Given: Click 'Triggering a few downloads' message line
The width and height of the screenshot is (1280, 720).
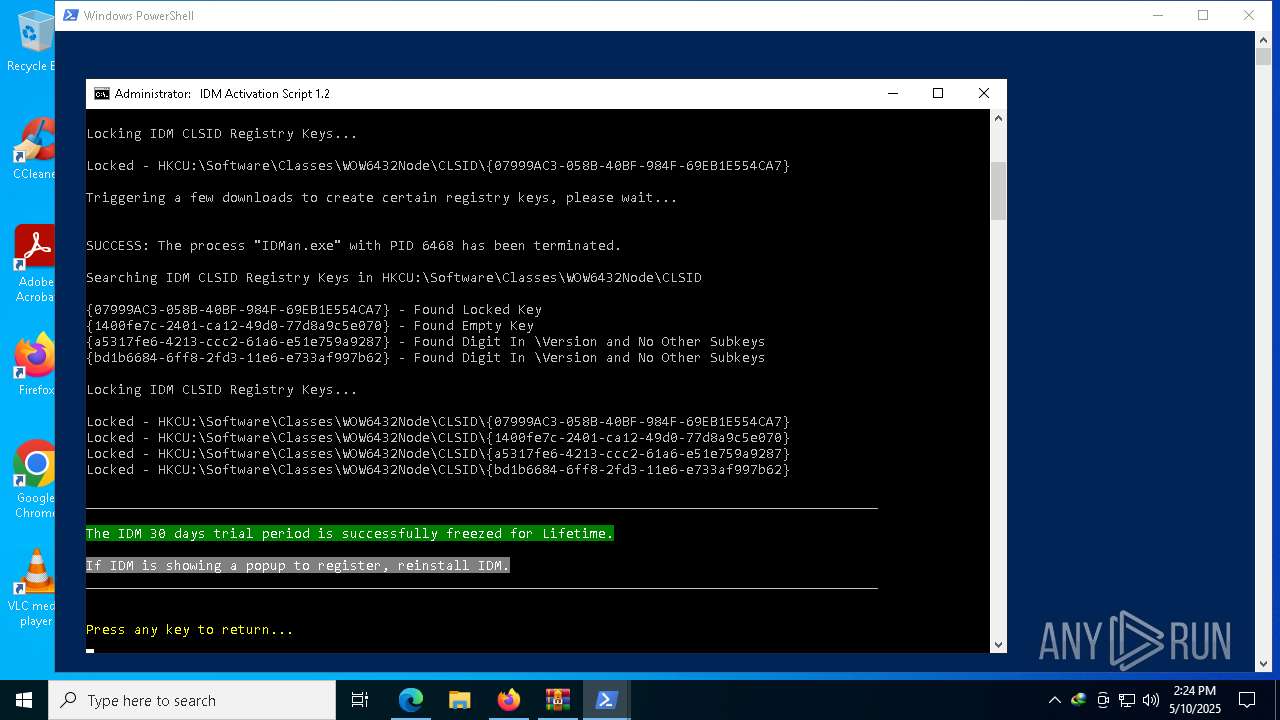Looking at the screenshot, I should click(x=382, y=197).
